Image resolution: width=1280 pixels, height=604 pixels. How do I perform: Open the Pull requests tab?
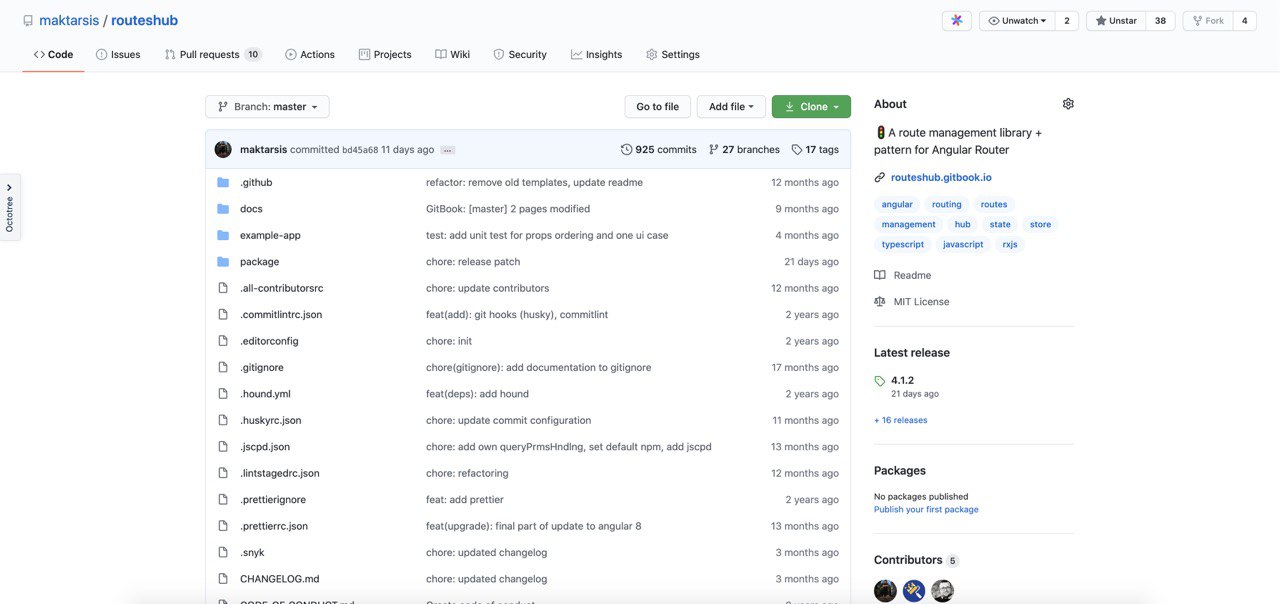(213, 54)
